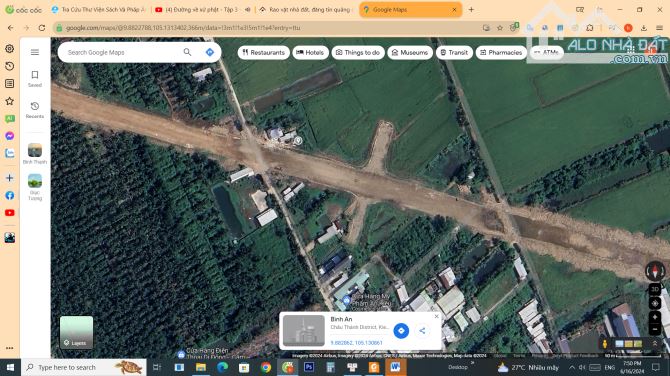
Task: Open the red user profile avatar
Action: 628,28
